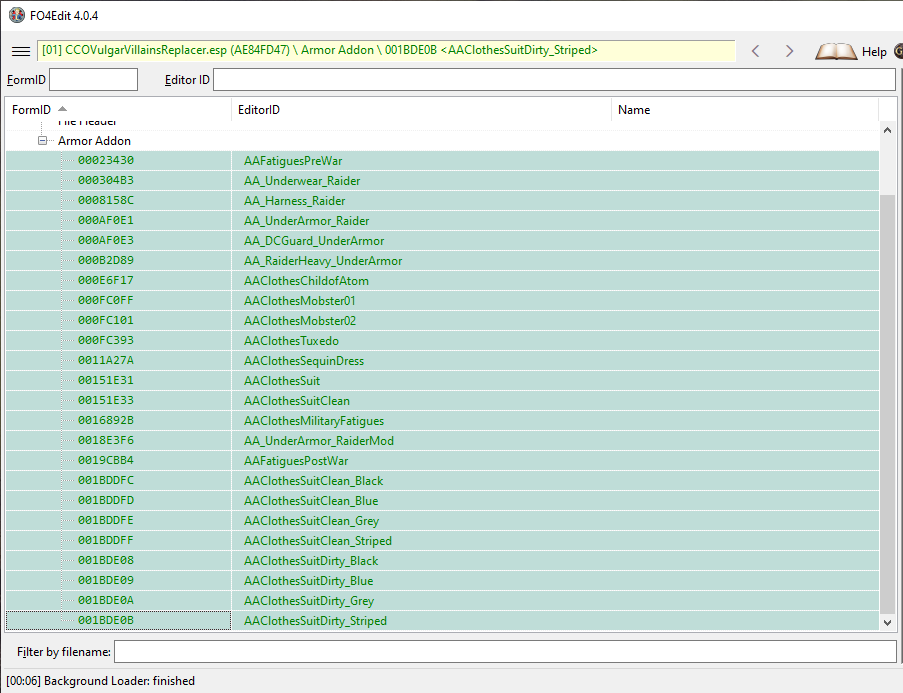
Task: Select record 0008158C
Action: click(x=105, y=200)
